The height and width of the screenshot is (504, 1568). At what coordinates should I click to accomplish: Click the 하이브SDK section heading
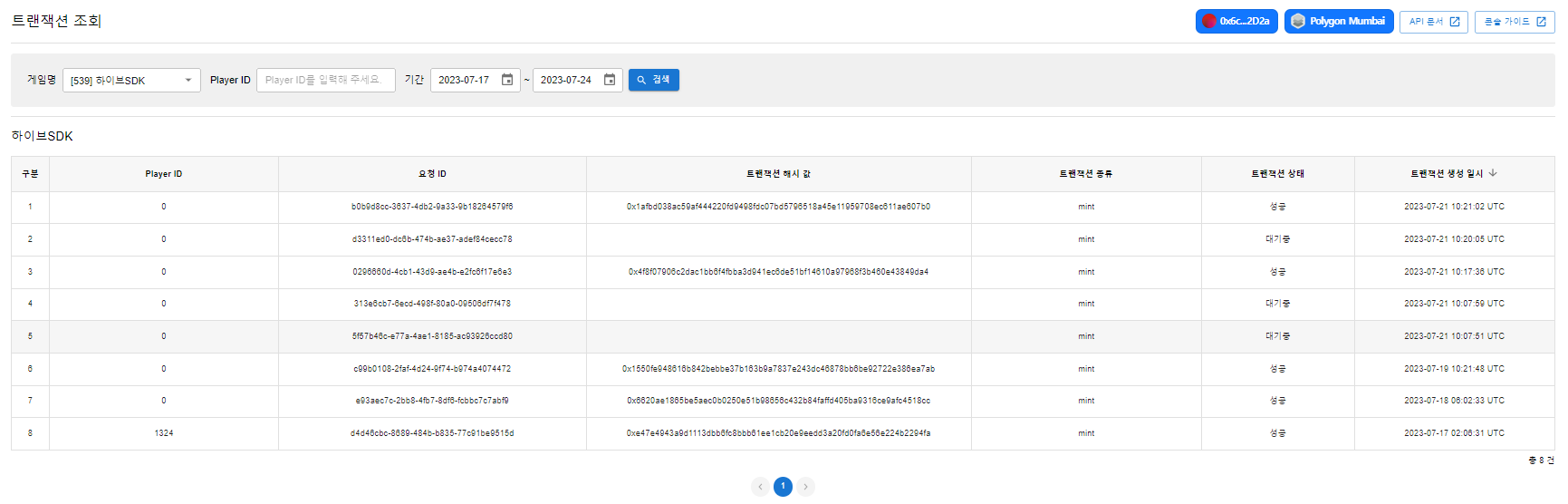[x=42, y=136]
